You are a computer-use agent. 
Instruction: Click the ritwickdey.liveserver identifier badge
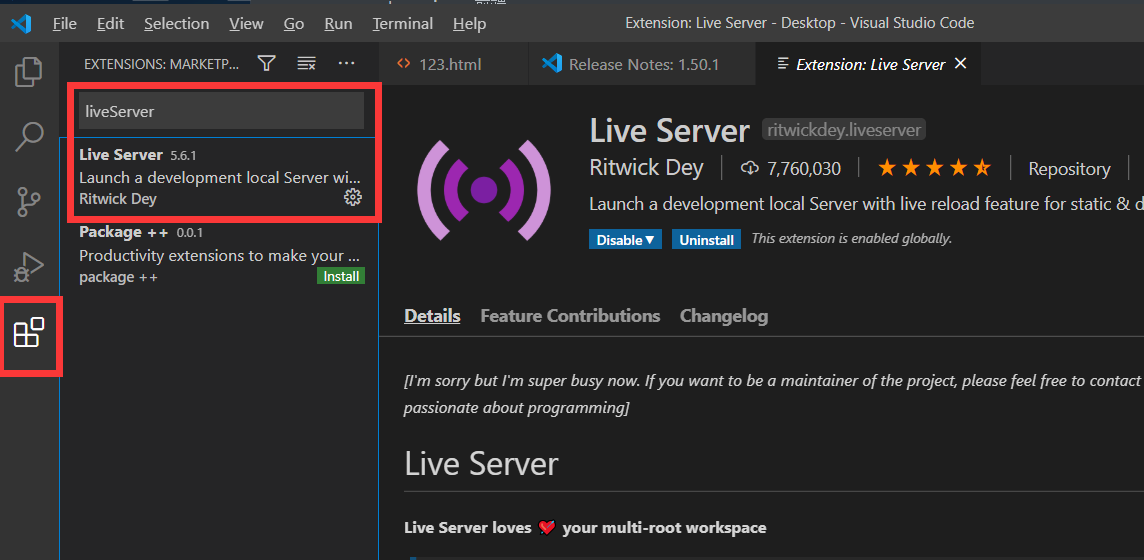(x=844, y=130)
